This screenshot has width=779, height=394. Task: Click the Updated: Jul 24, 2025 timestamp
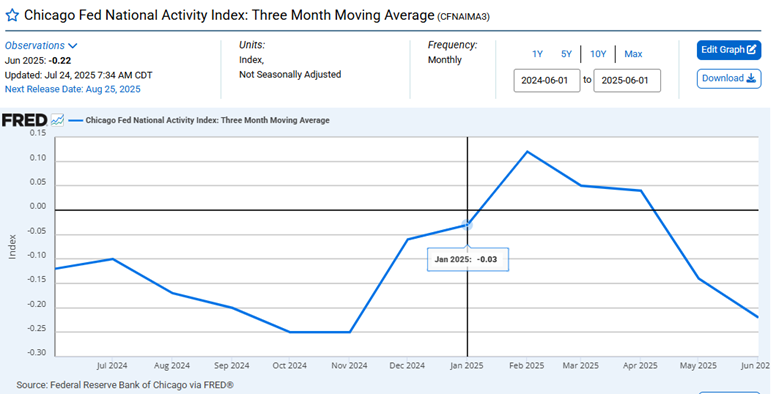tap(78, 76)
